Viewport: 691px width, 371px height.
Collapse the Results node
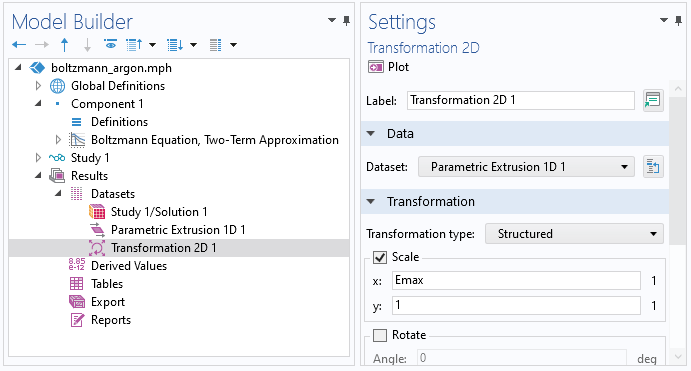tap(38, 175)
